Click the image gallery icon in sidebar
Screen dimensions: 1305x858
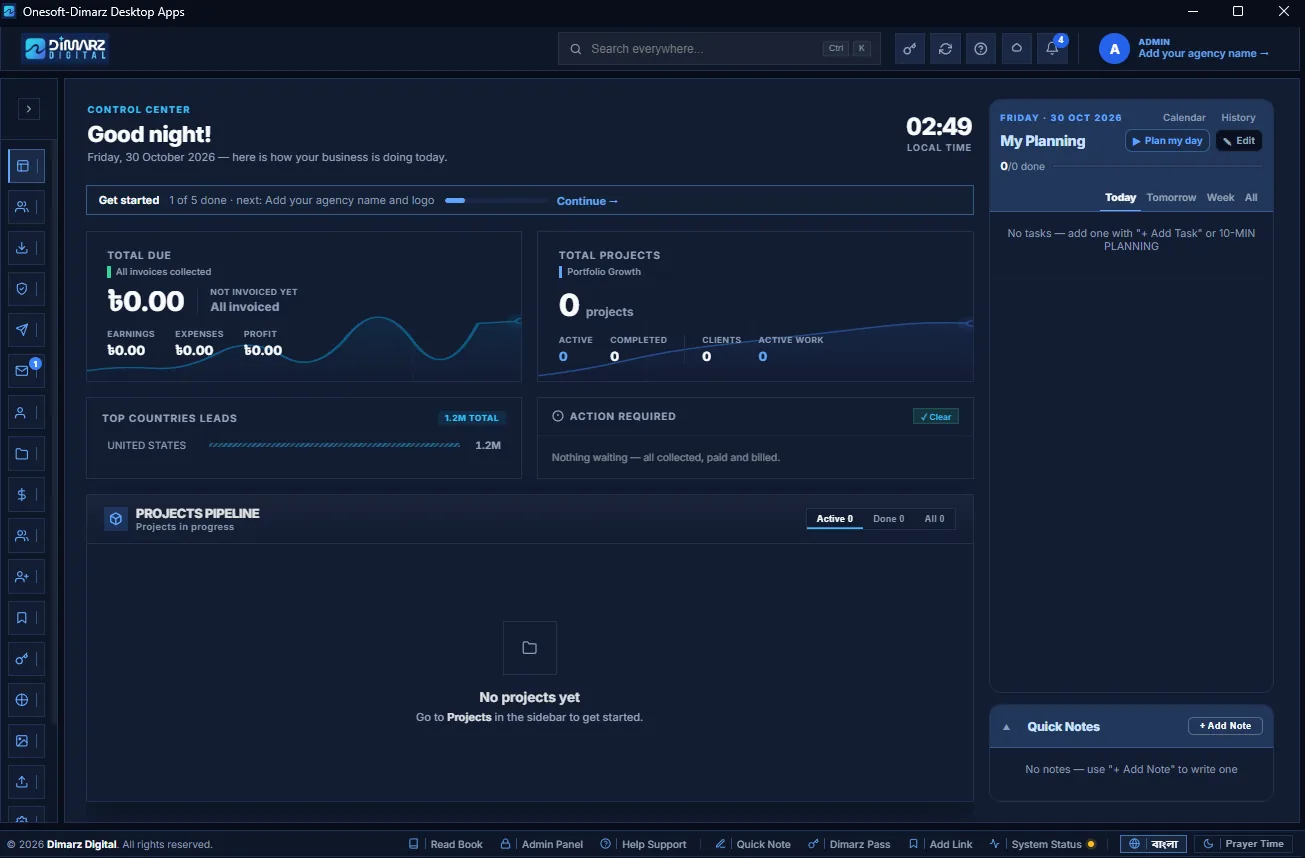point(26,741)
